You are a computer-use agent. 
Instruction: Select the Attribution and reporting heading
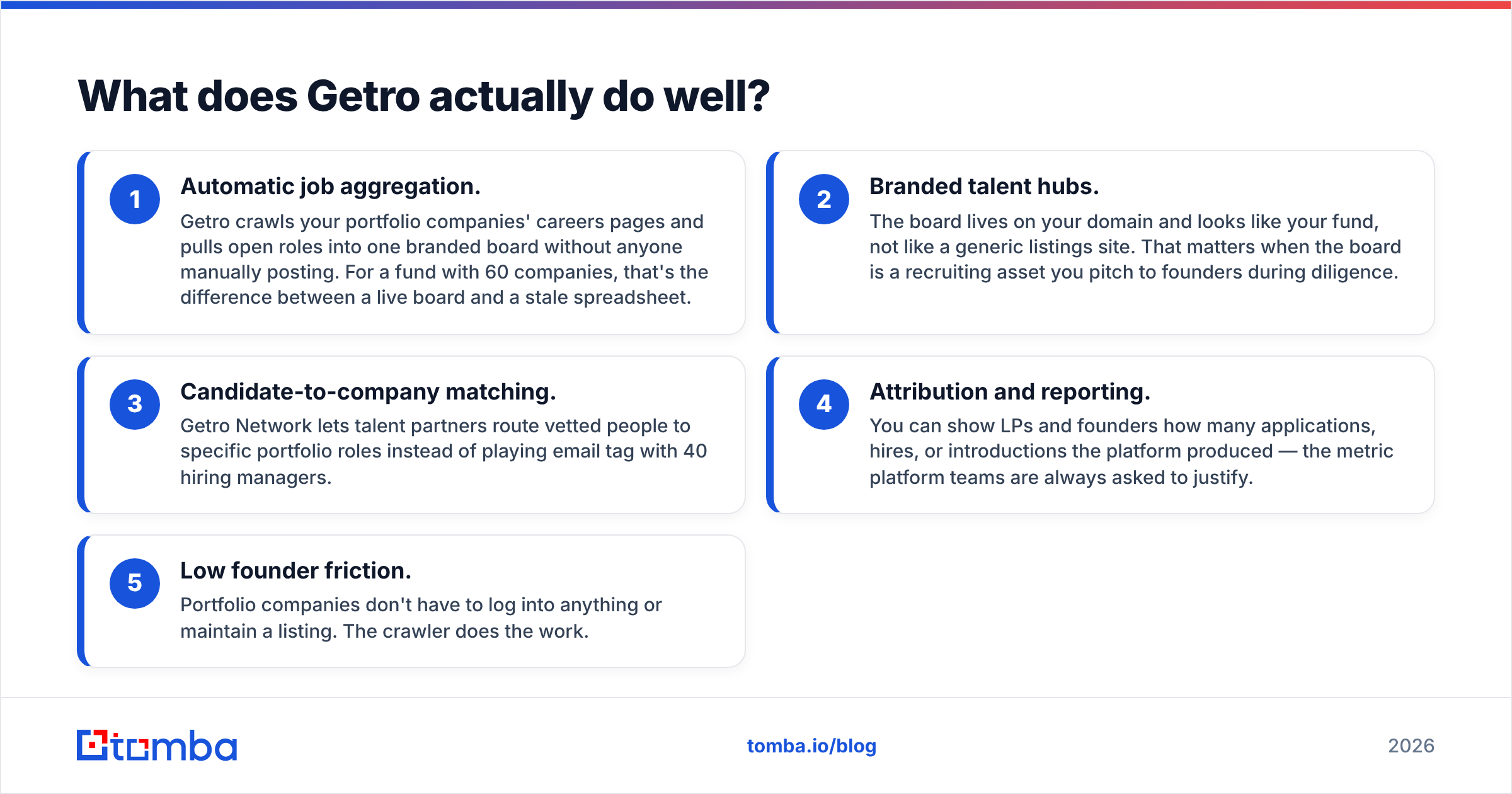point(1010,392)
